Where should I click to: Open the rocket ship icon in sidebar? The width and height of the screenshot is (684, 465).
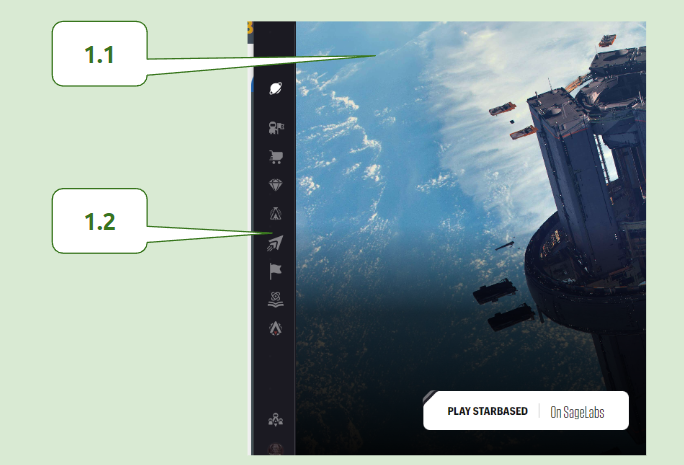pyautogui.click(x=275, y=243)
